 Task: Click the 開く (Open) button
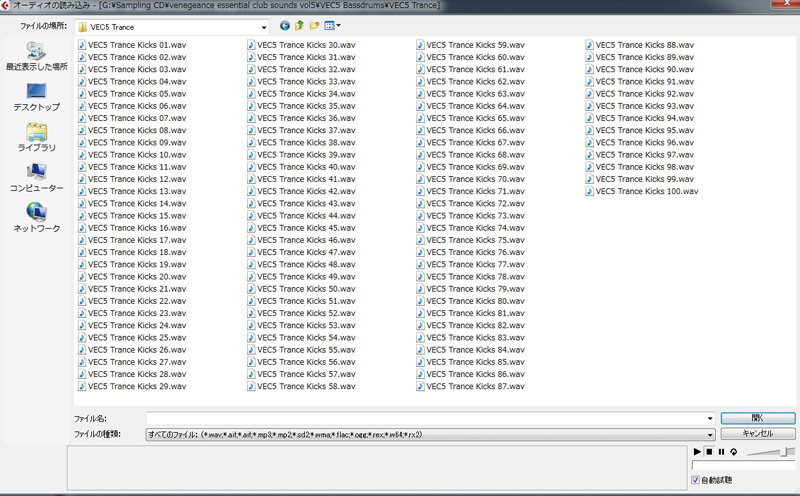click(757, 418)
